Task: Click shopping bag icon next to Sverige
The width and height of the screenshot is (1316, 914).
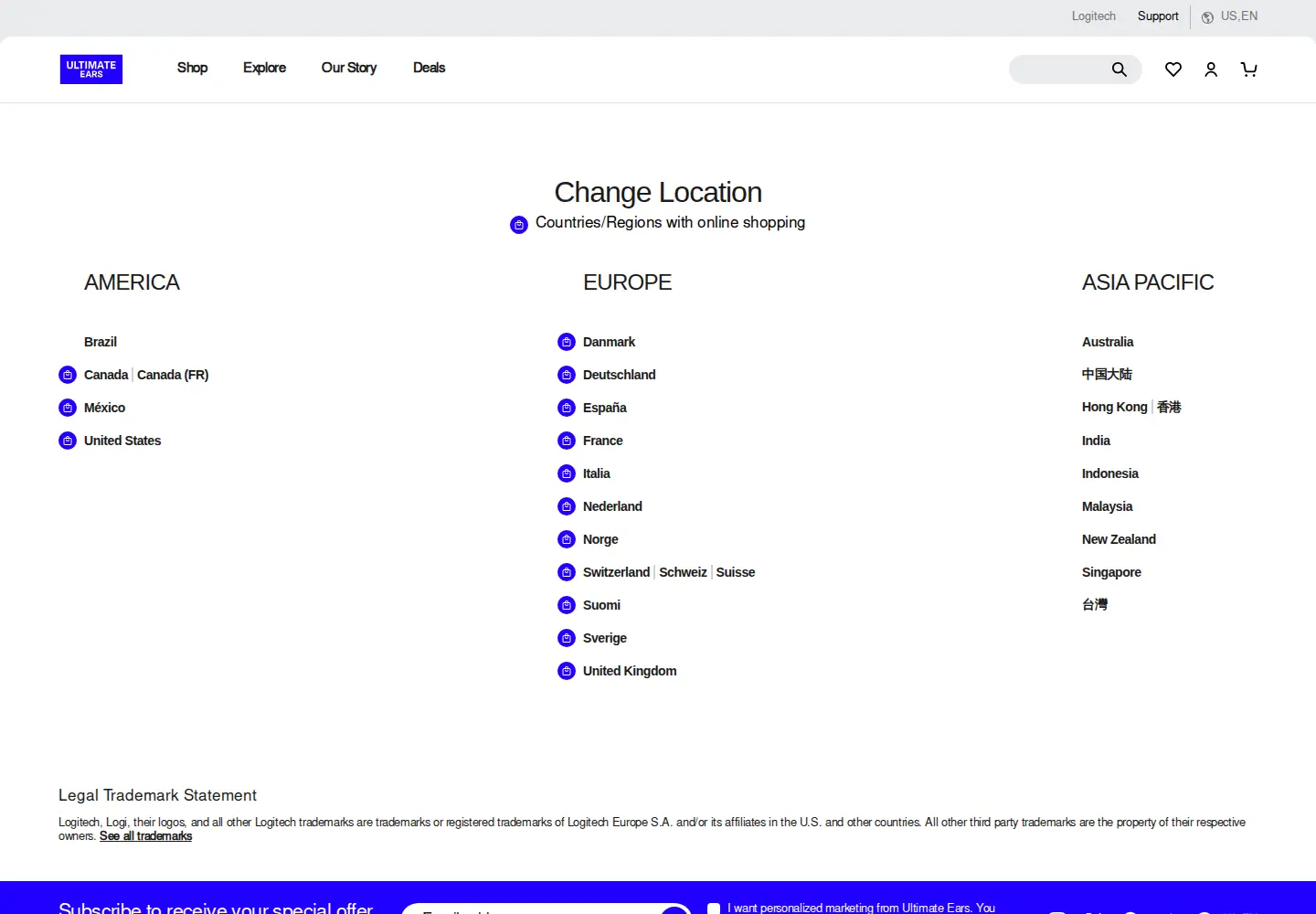Action: pos(567,638)
